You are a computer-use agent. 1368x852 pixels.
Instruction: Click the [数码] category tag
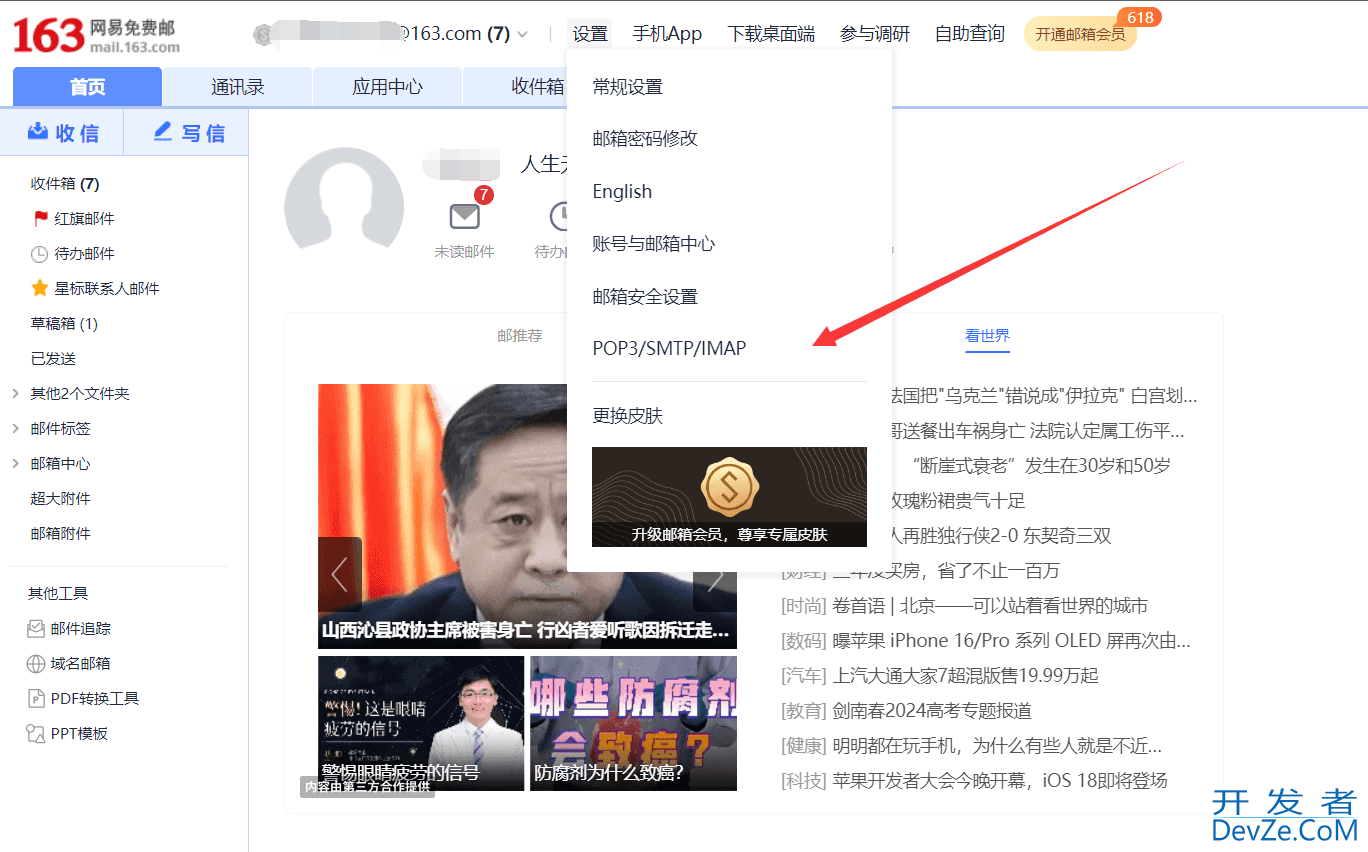point(804,641)
